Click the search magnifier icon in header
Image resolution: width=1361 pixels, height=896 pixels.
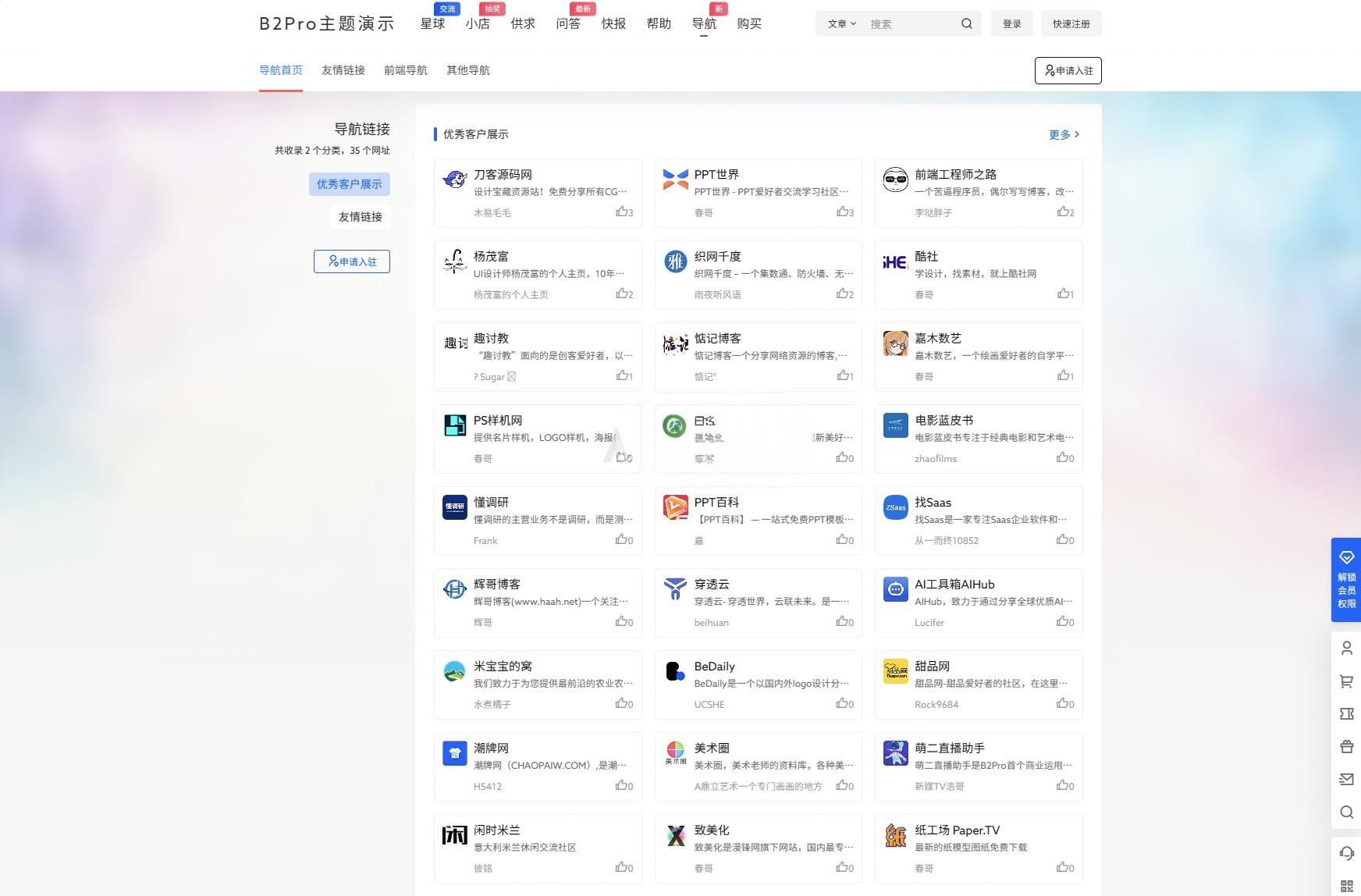click(966, 23)
